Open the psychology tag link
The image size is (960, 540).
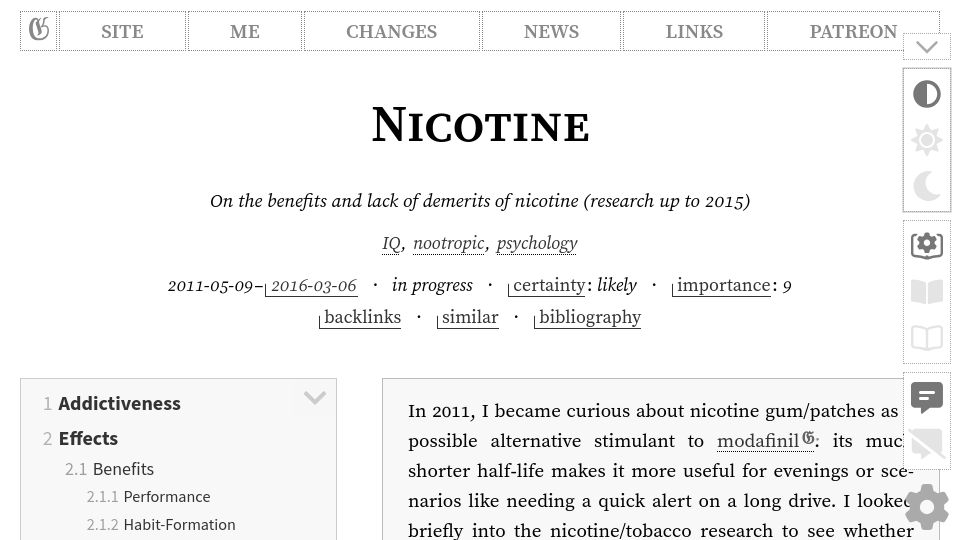pos(537,244)
